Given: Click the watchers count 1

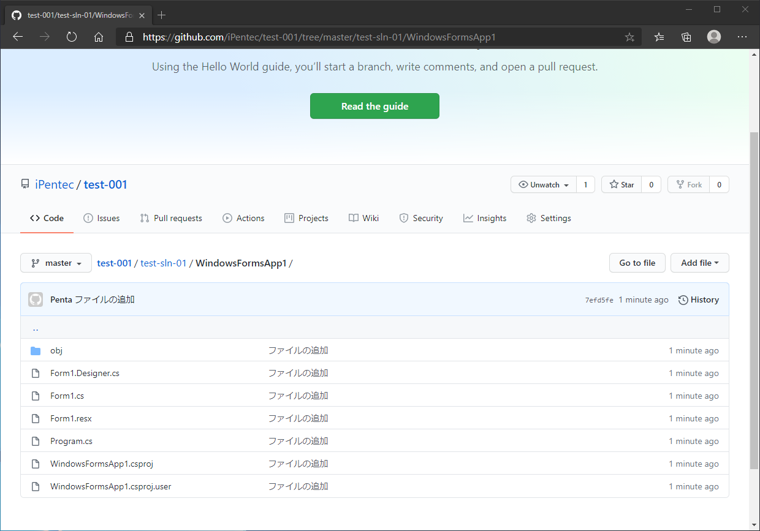Looking at the screenshot, I should coord(586,185).
